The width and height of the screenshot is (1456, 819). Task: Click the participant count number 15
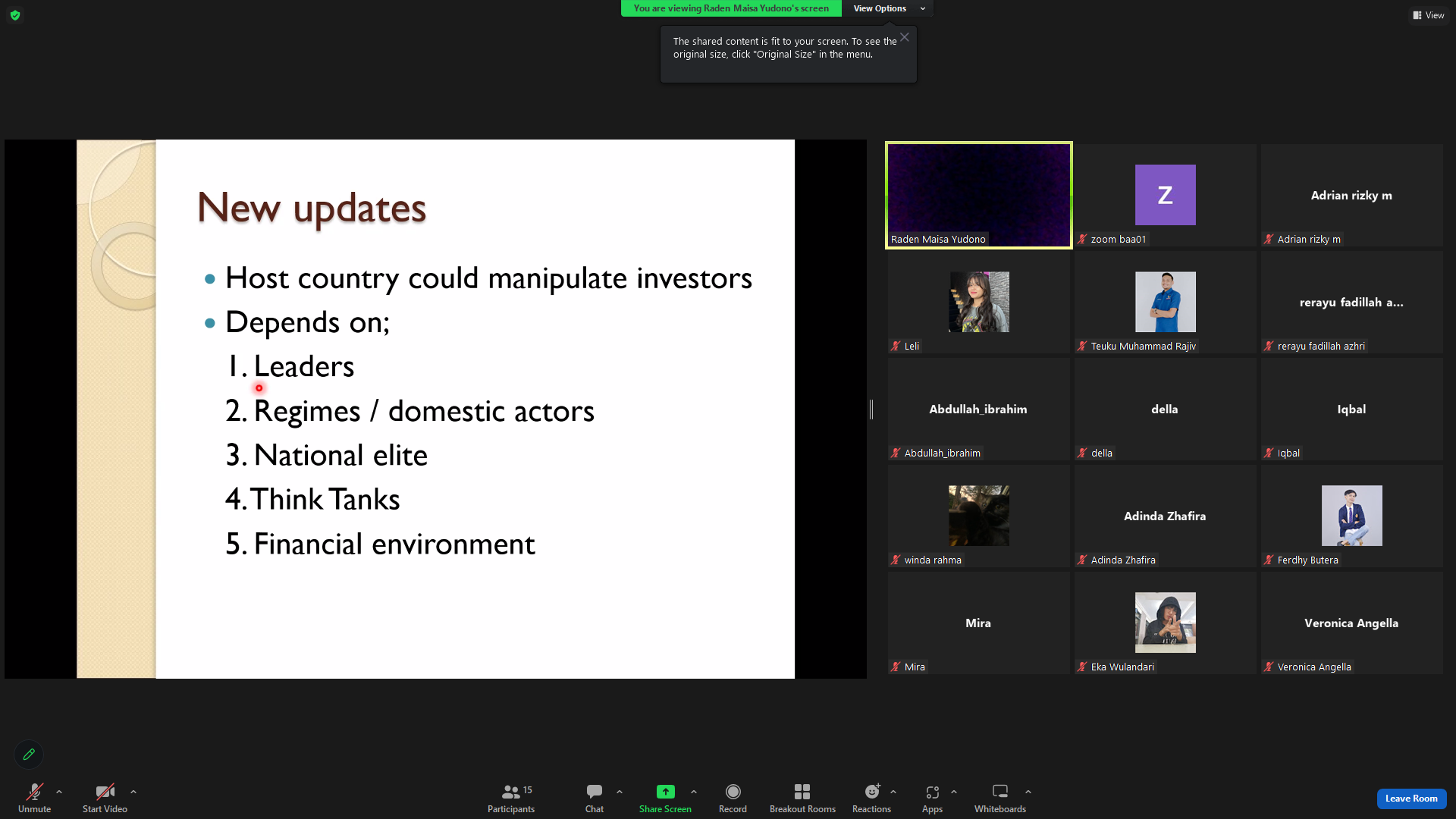(528, 790)
